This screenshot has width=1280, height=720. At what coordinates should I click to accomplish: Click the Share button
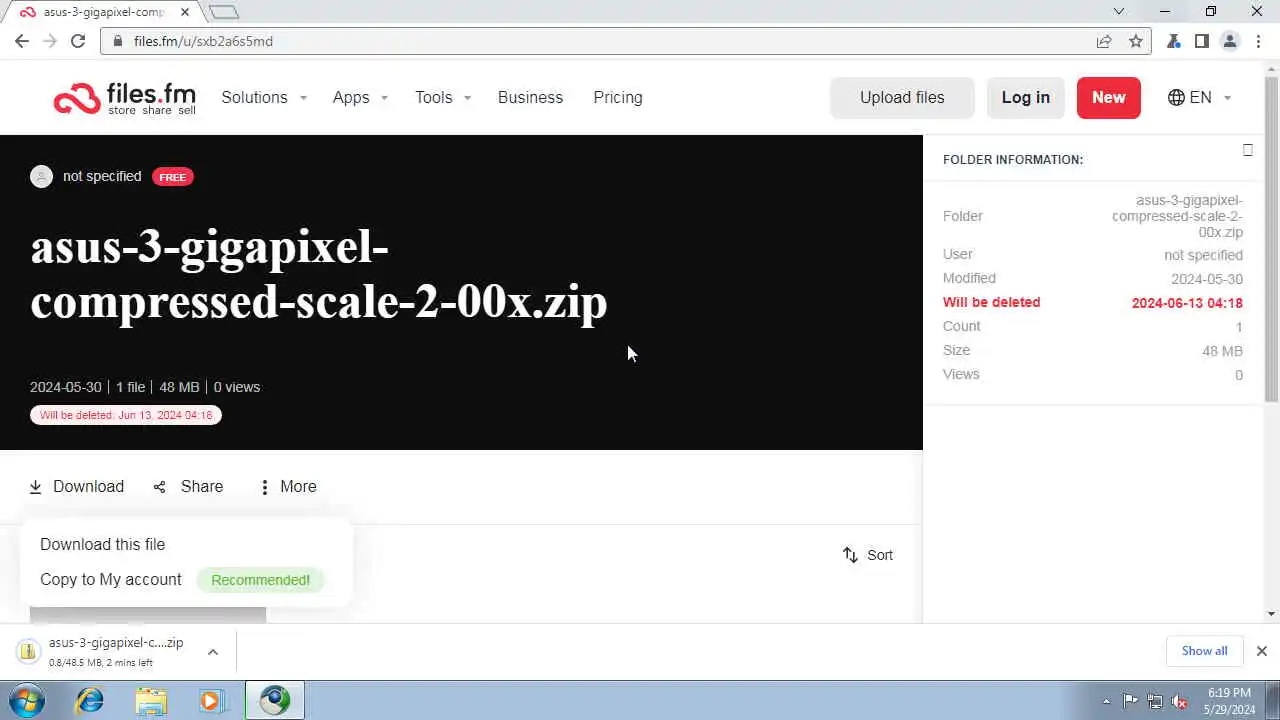click(x=188, y=487)
